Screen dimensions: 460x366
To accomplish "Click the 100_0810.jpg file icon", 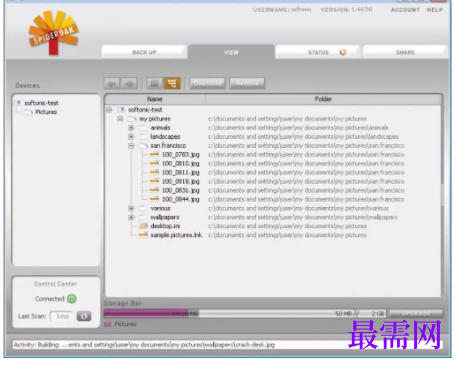I will click(x=154, y=163).
